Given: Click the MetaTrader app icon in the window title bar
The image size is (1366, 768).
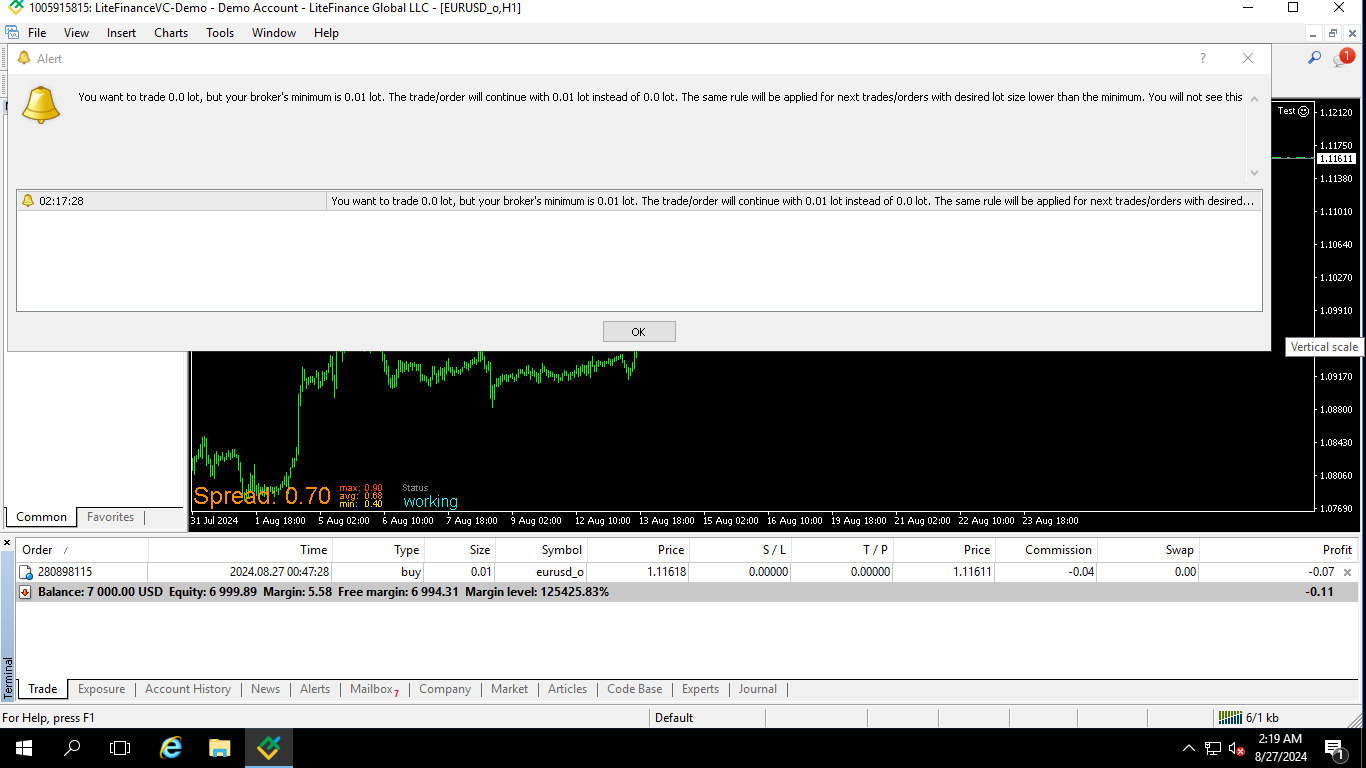Looking at the screenshot, I should (x=15, y=8).
